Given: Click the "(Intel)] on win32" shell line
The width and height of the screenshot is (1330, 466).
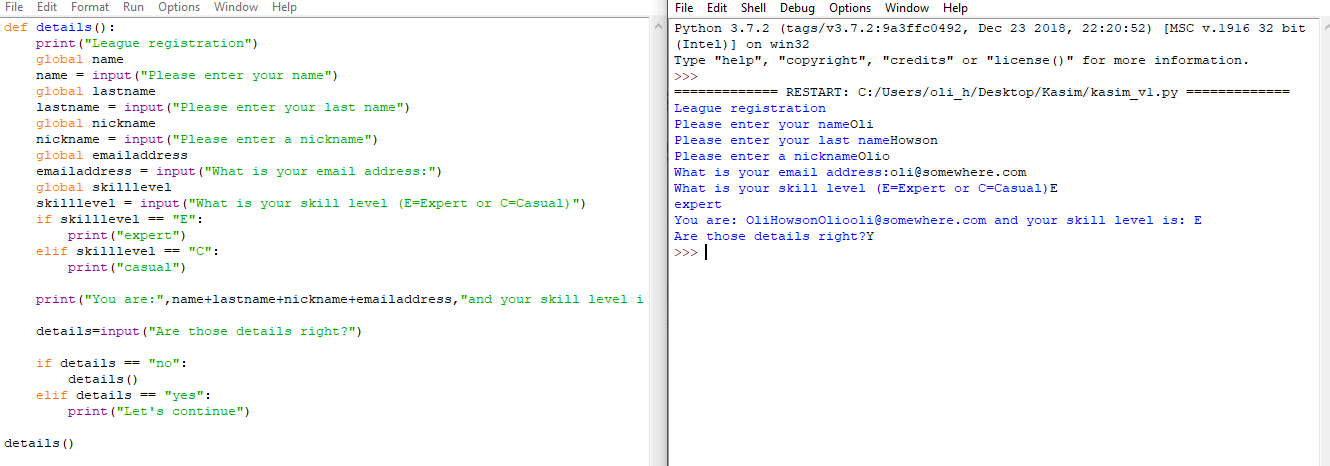Looking at the screenshot, I should [742, 45].
